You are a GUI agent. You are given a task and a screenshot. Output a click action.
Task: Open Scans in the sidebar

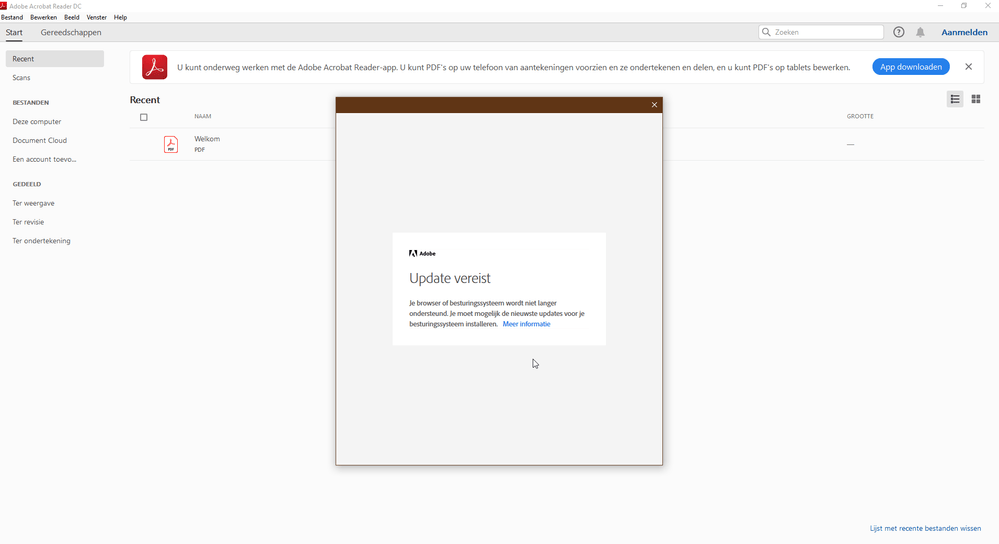coord(22,78)
